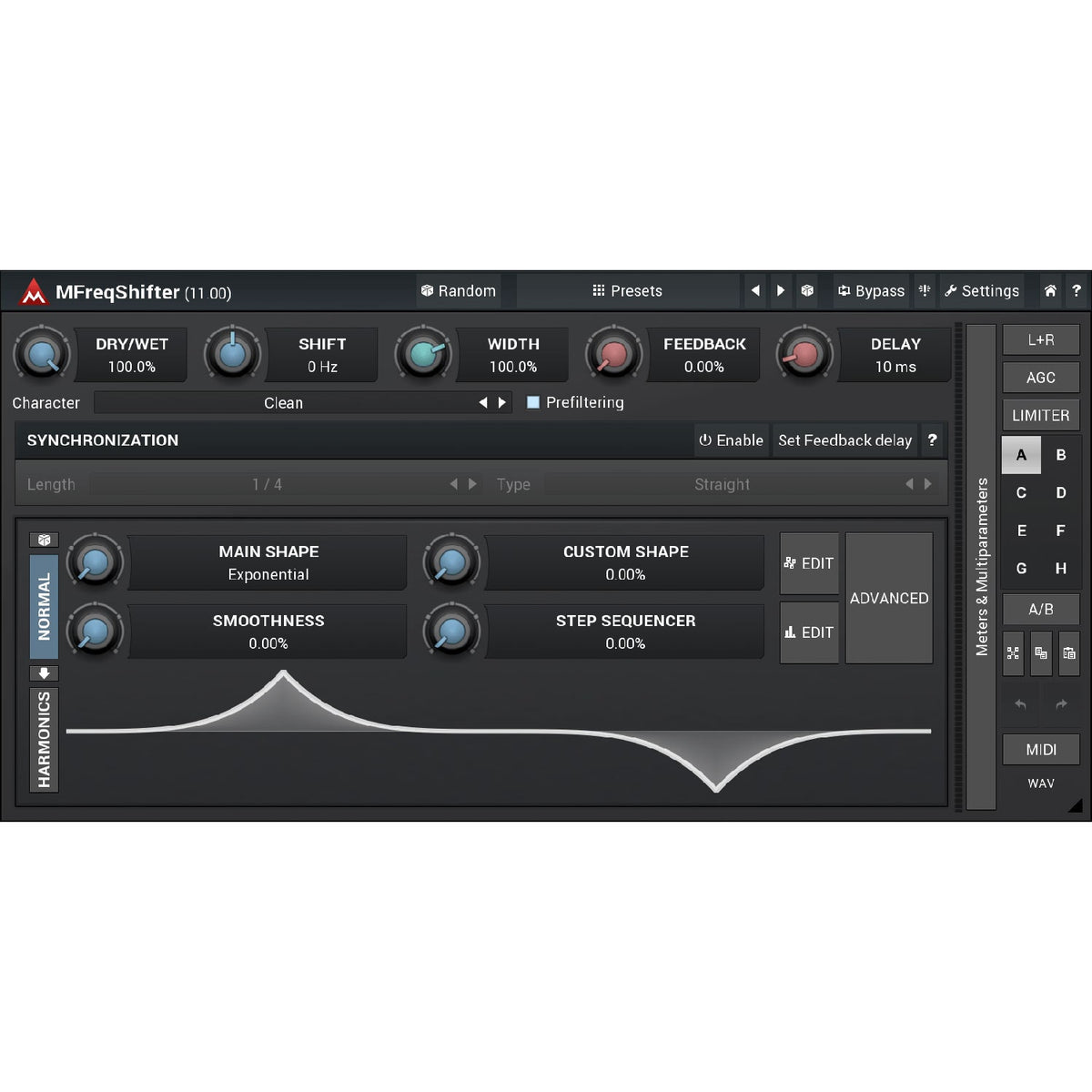The height and width of the screenshot is (1092, 1092).
Task: Open the Settings menu
Action: [x=982, y=291]
